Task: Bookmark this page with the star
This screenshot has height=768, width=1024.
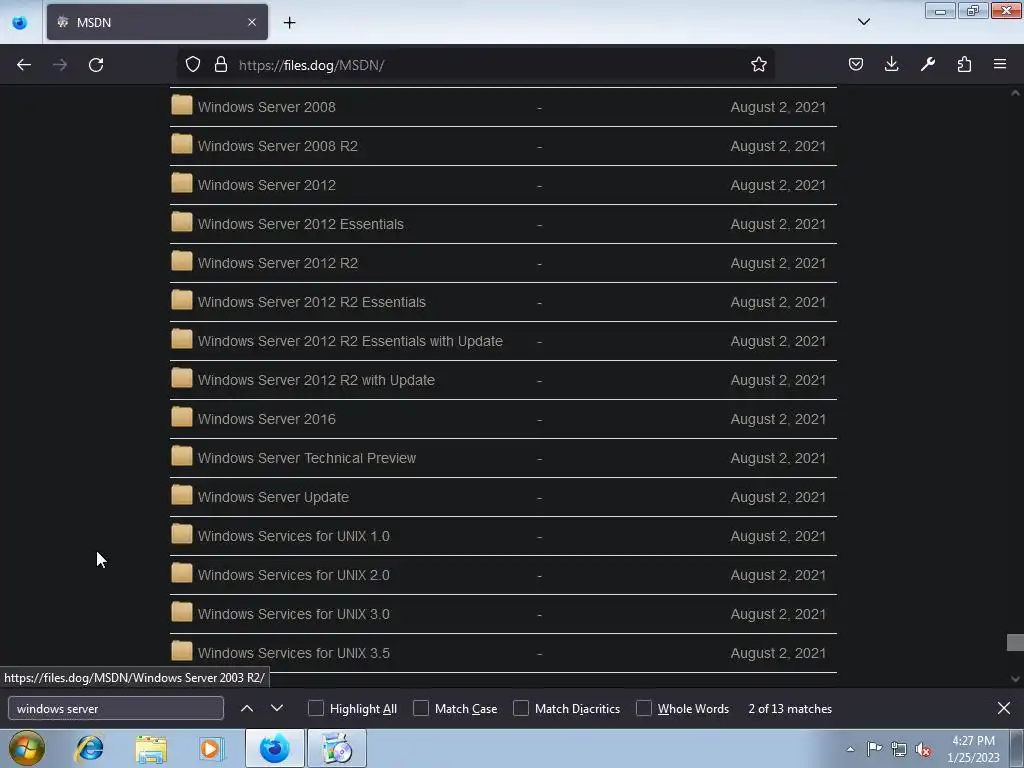Action: 758,65
